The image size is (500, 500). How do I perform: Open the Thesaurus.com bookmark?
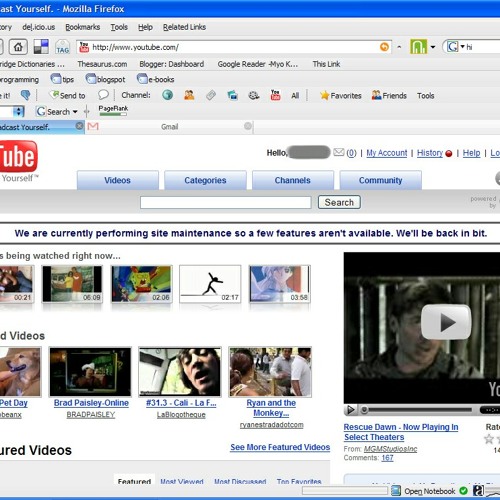point(102,64)
